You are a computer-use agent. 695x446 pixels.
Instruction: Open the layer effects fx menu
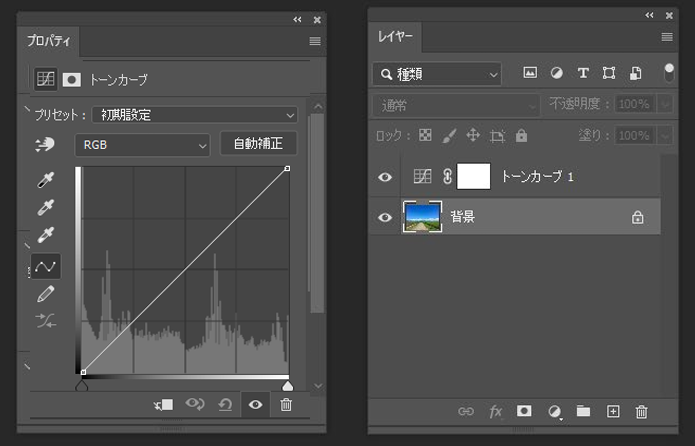coord(495,411)
